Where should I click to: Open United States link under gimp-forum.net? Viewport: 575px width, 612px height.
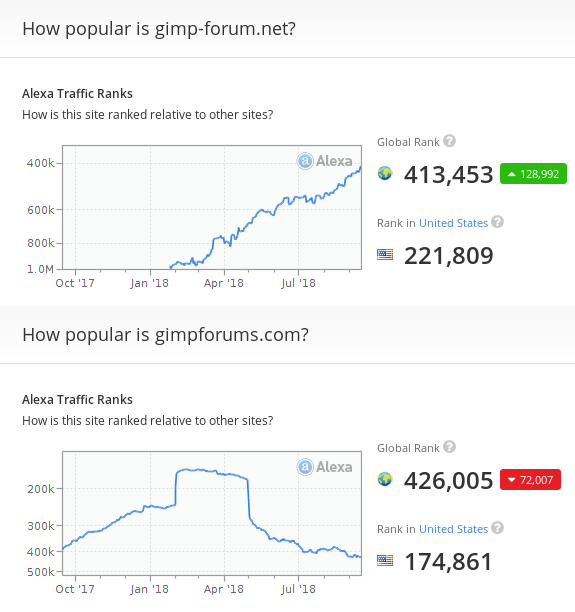pos(453,223)
